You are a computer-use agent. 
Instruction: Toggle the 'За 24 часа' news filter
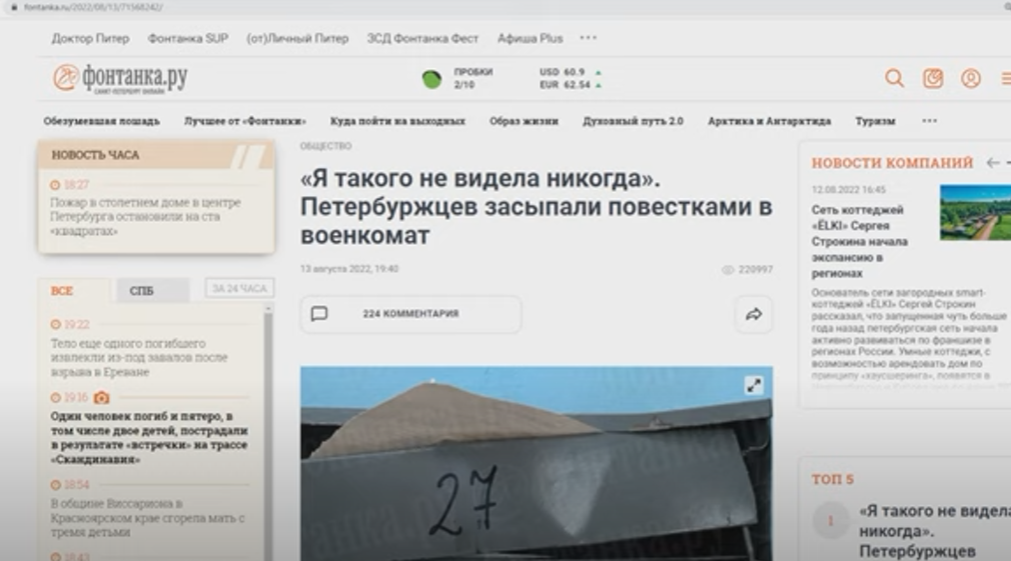click(x=239, y=289)
